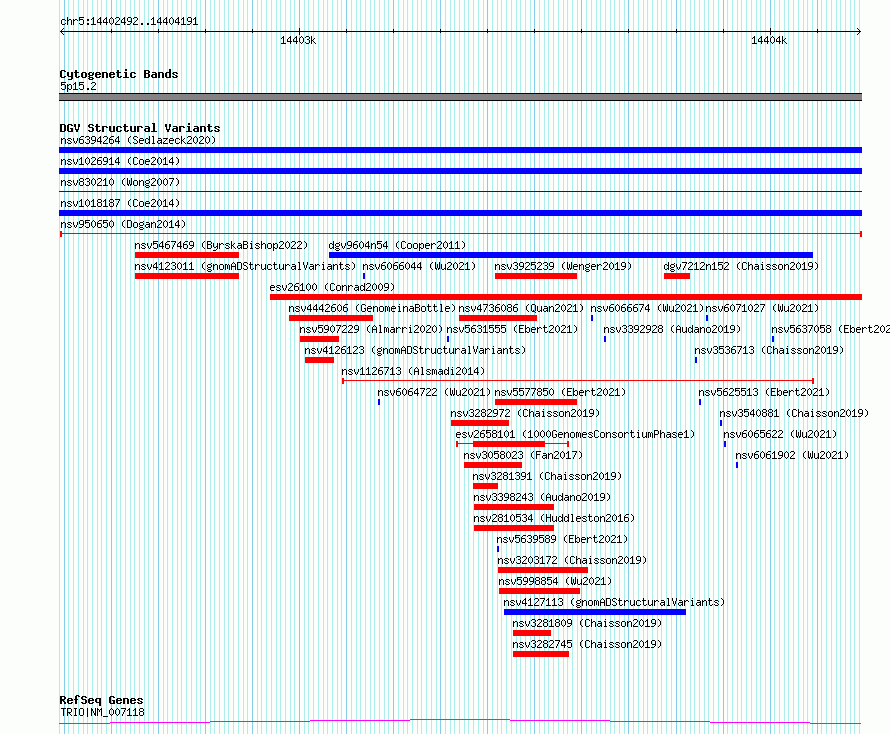Open the nsv5907229 (Almarri2020) variant
Image resolution: width=890 pixels, height=734 pixels.
click(371, 329)
